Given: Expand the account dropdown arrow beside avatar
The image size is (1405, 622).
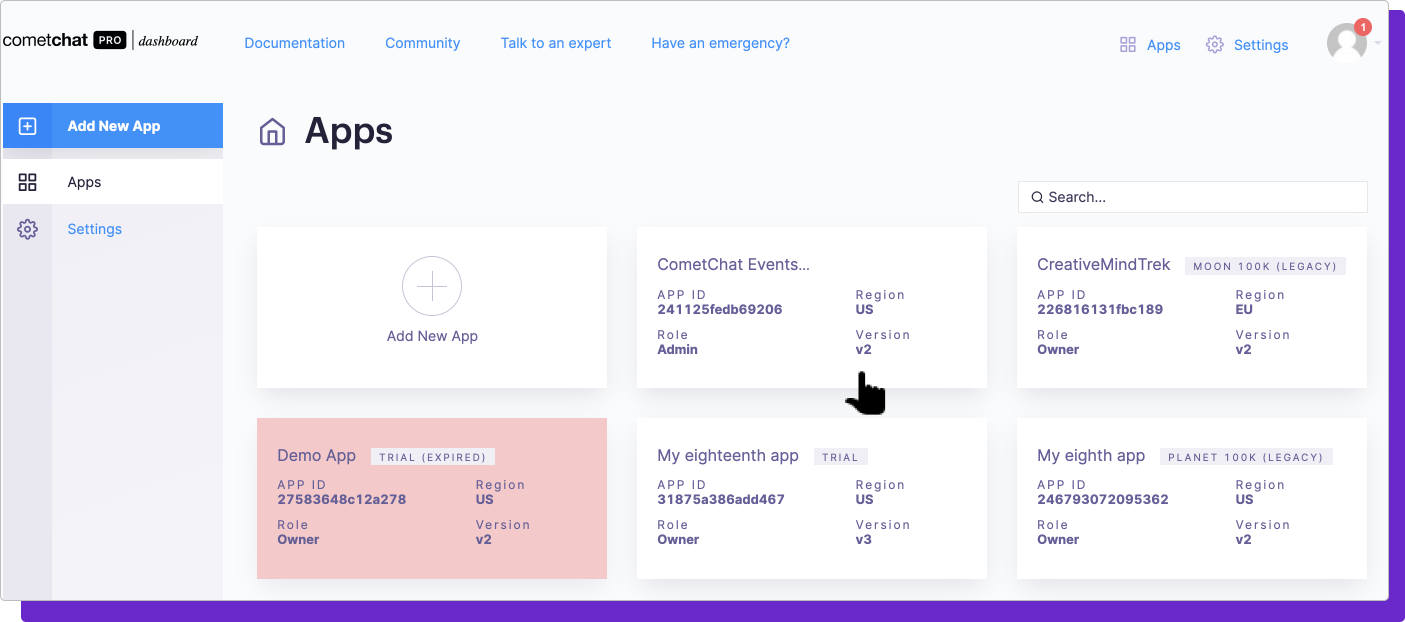Looking at the screenshot, I should 1378,43.
